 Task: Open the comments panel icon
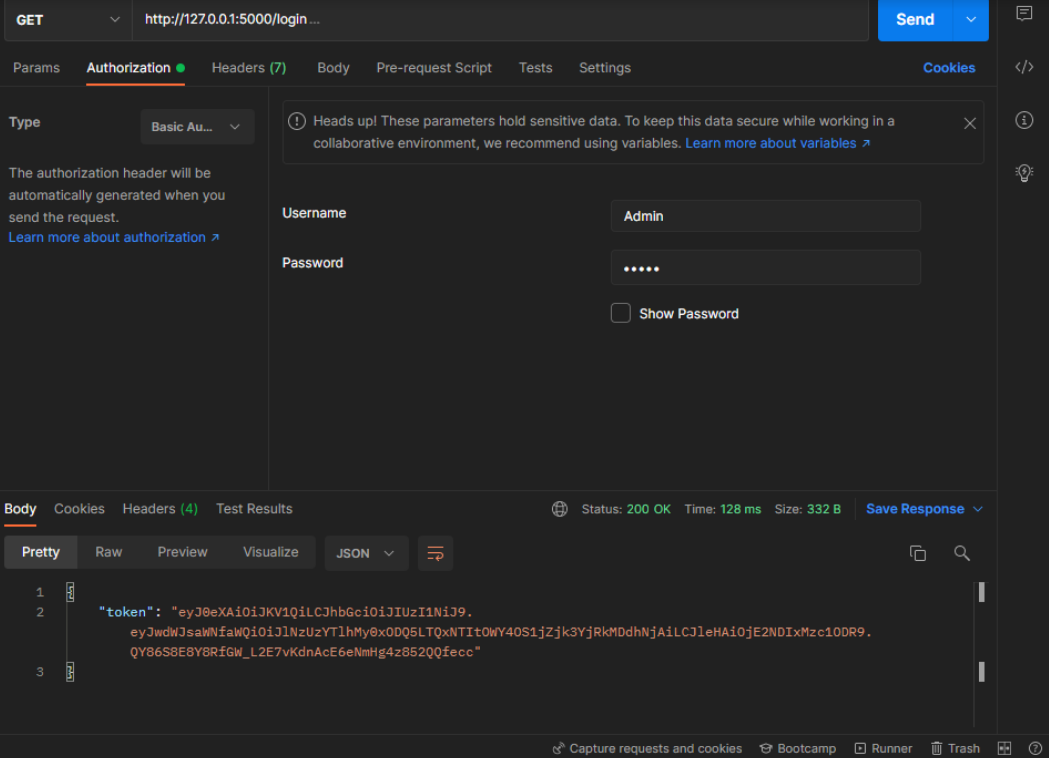click(x=1024, y=15)
